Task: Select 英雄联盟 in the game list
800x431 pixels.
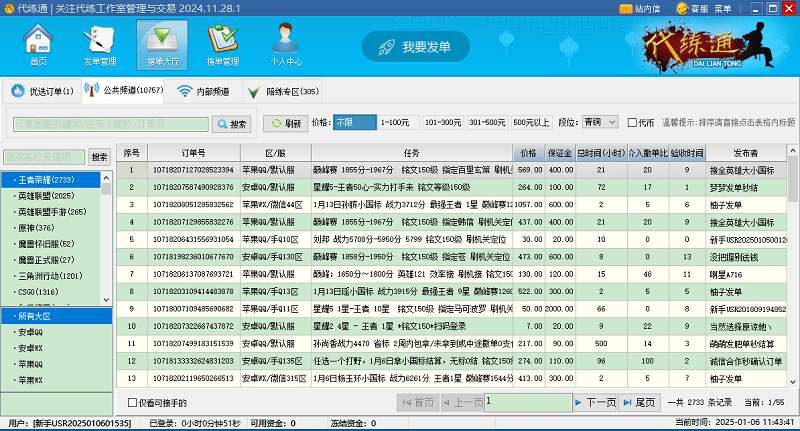Action: tap(45, 196)
